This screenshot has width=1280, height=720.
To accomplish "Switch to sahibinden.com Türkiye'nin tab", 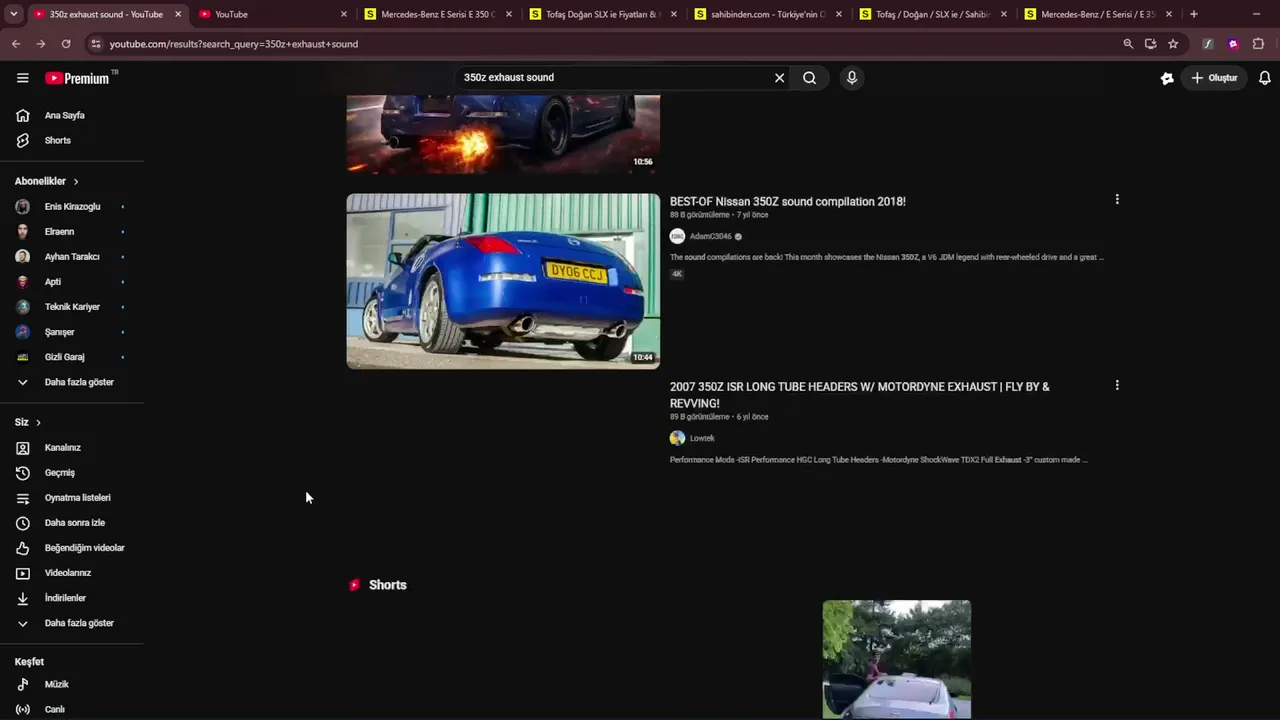I will tap(768, 14).
